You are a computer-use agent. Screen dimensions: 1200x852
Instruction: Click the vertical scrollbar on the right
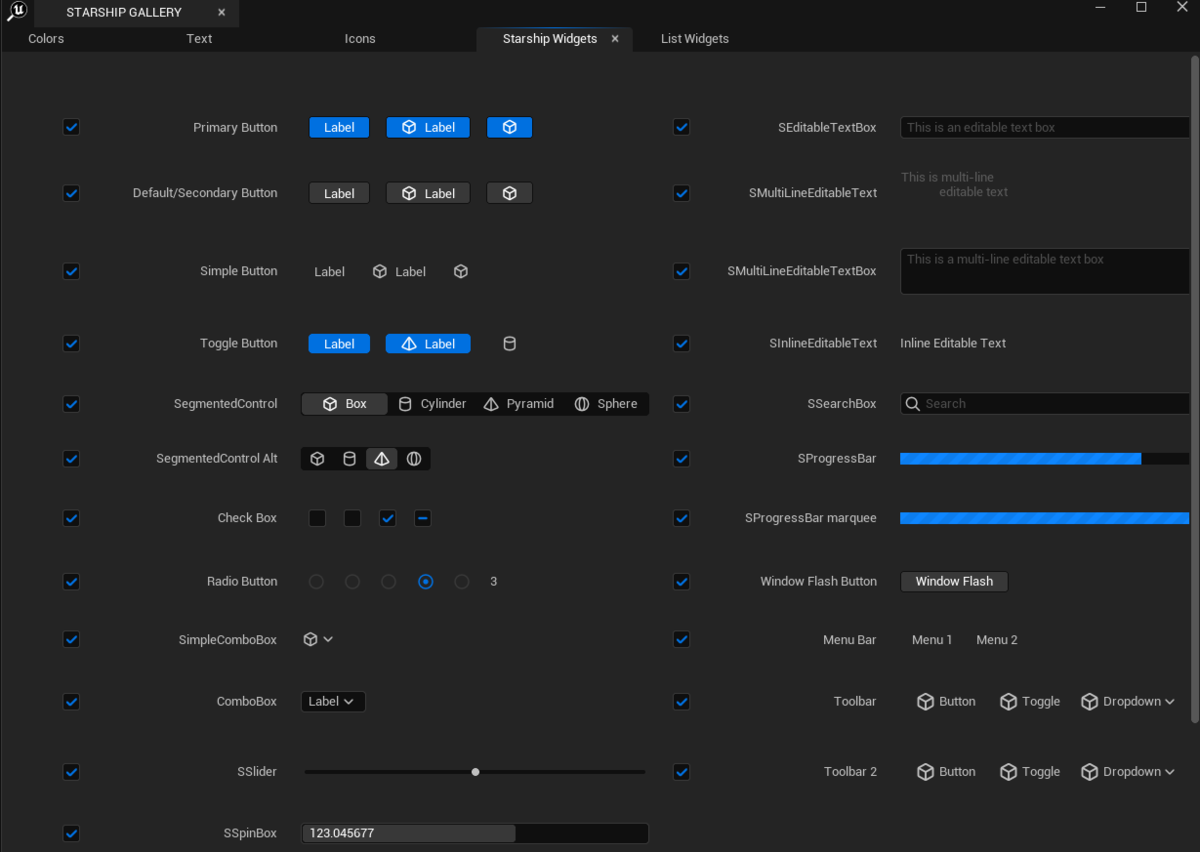coord(1195,390)
